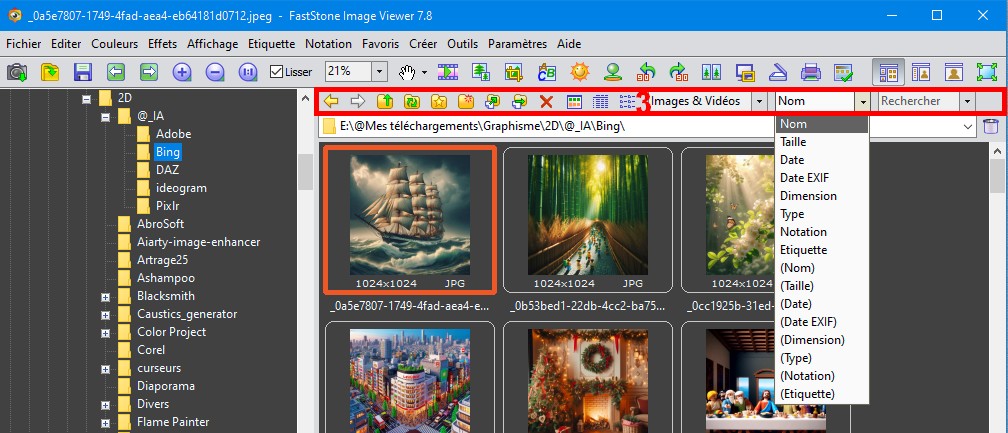Click the wallpaper monitor icon
Screen dimensions: 1008x433
coord(745,71)
